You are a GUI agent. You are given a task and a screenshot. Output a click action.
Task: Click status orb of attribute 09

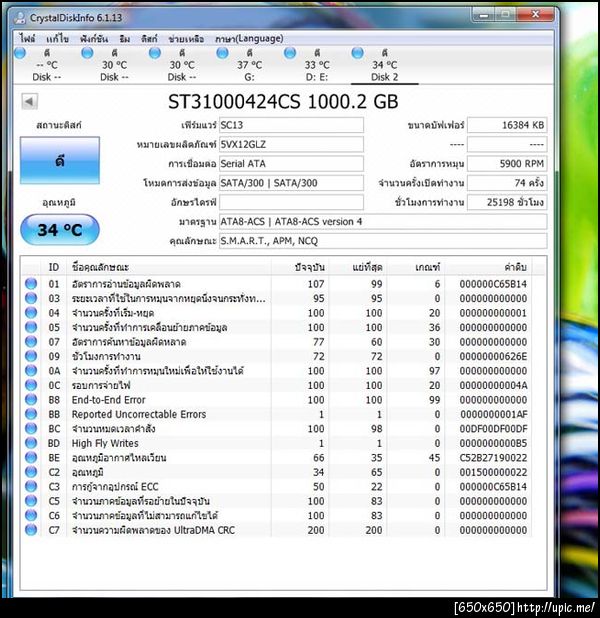pyautogui.click(x=31, y=356)
